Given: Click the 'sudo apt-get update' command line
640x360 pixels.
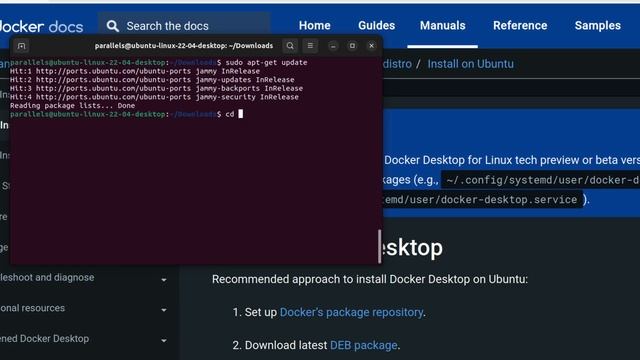Looking at the screenshot, I should click(x=159, y=62).
